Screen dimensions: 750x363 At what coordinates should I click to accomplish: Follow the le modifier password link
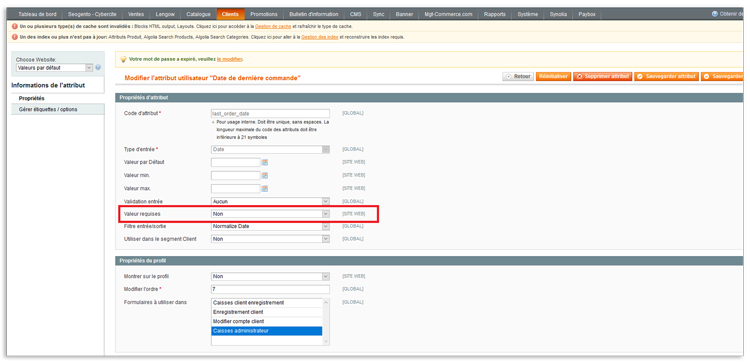(x=230, y=59)
